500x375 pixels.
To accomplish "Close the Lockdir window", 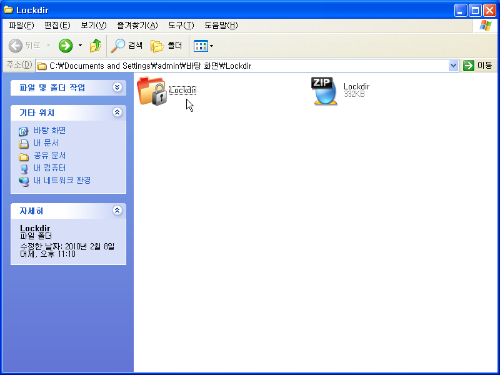I will (x=490, y=10).
